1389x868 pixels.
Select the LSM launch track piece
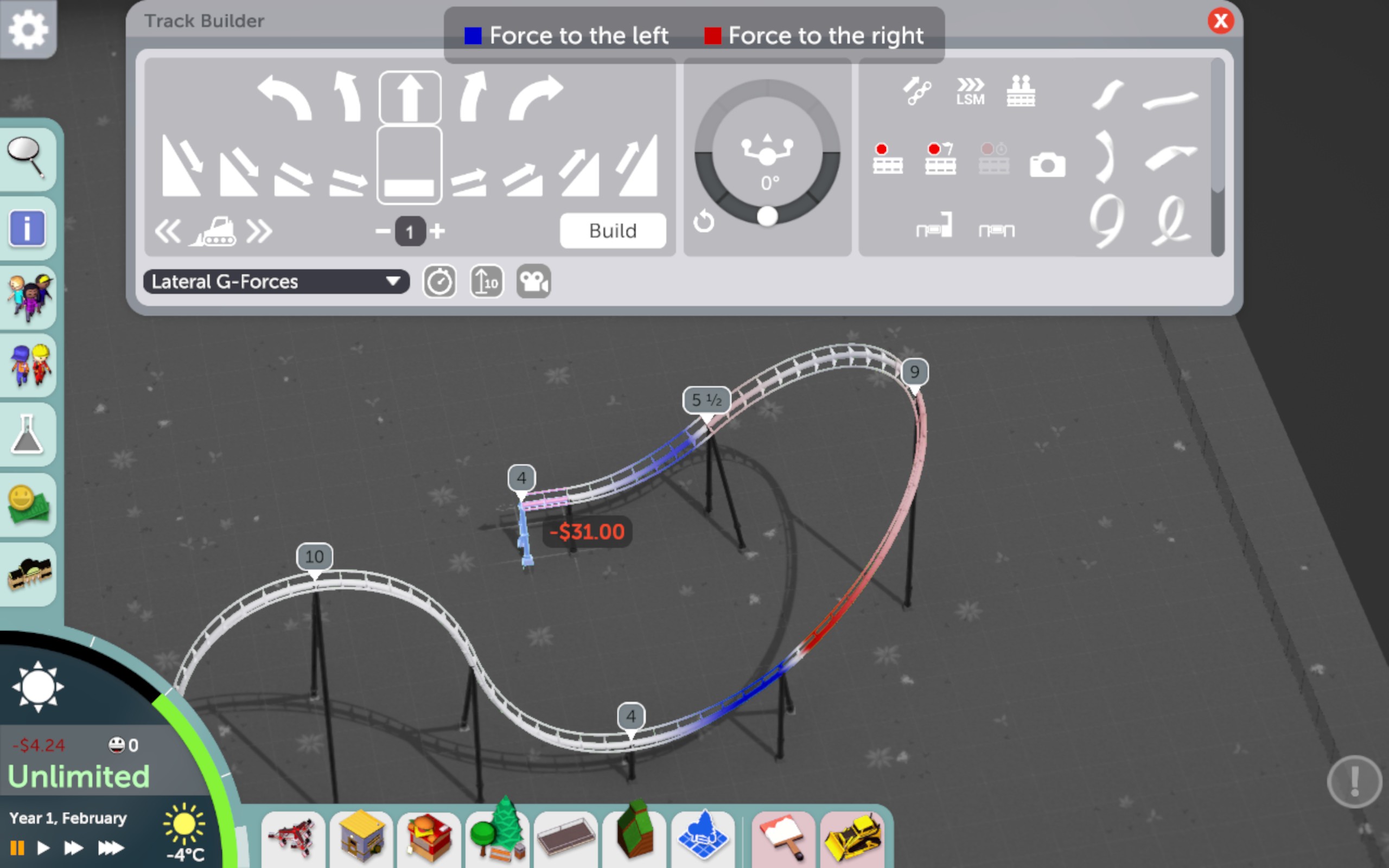pos(970,91)
